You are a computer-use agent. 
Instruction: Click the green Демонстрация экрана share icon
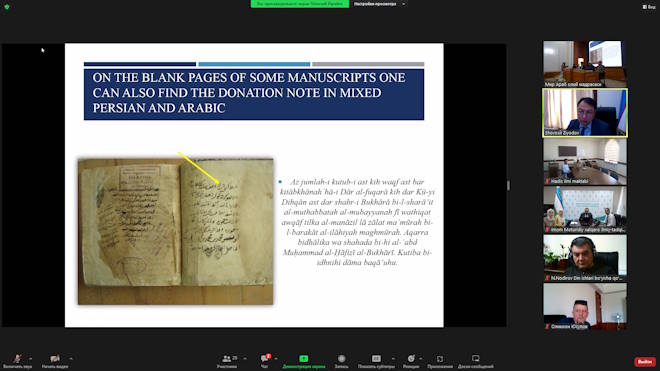coord(303,359)
